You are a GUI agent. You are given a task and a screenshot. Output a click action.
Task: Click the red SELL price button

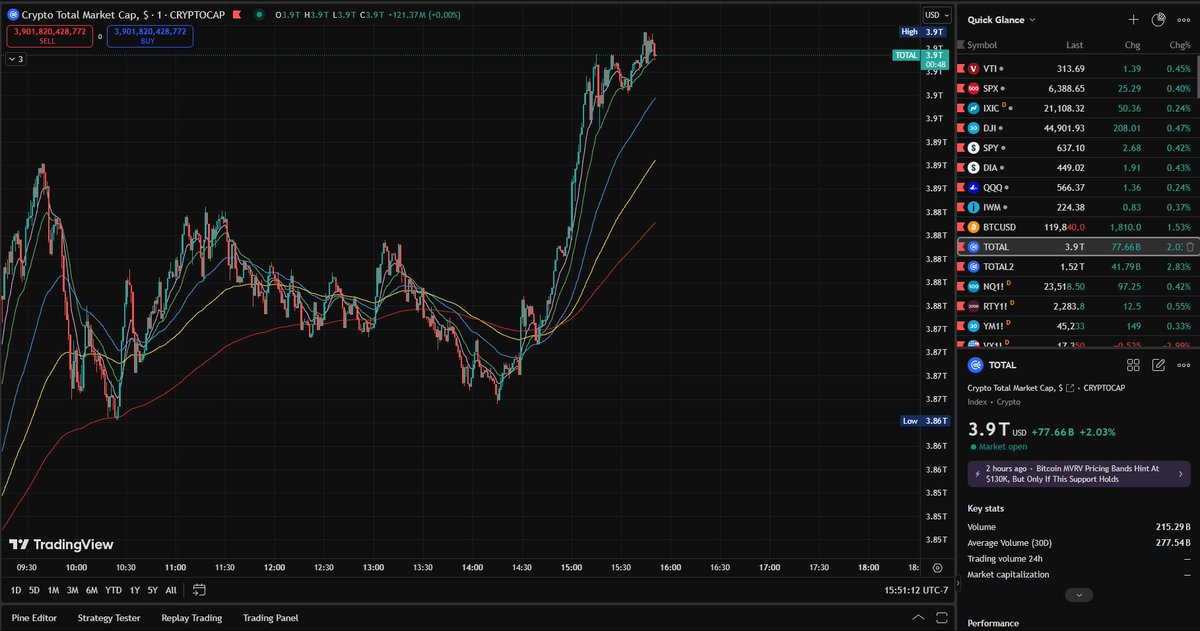pos(50,36)
